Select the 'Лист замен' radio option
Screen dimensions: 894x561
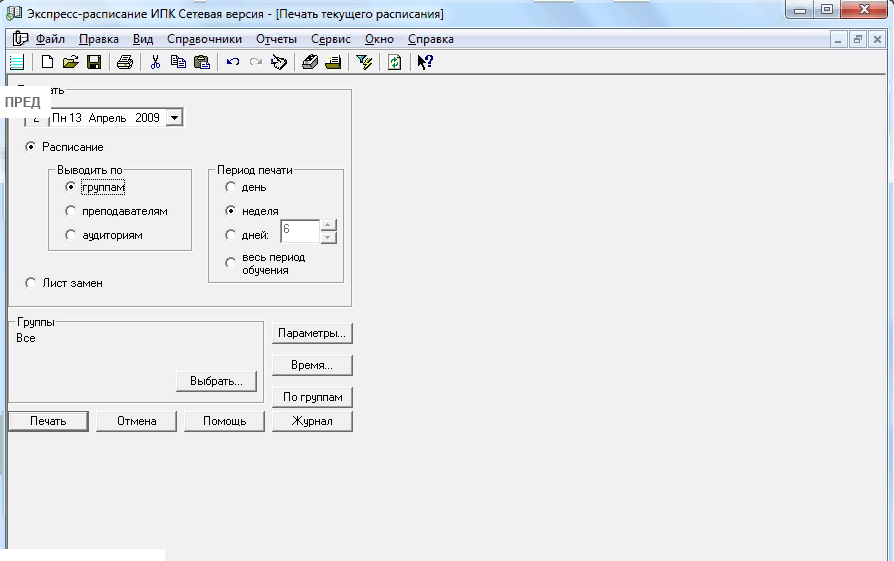point(30,283)
